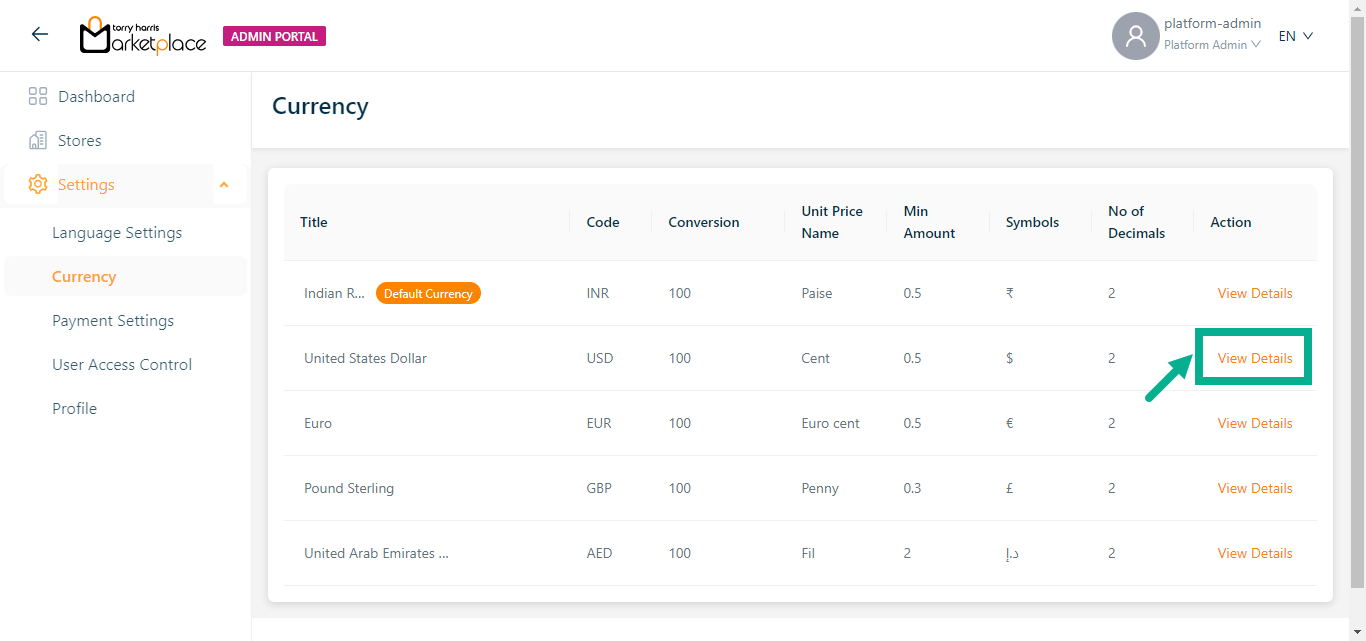Viewport: 1366px width, 641px height.
Task: Open the EN language dropdown
Action: click(1295, 36)
